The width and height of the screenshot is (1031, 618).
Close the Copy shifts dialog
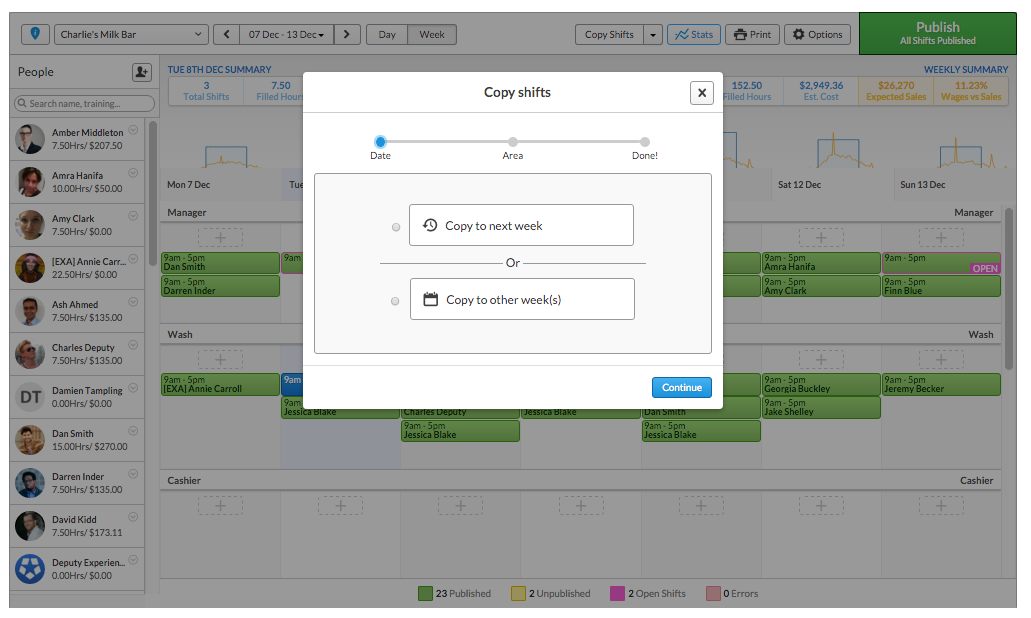tap(702, 93)
